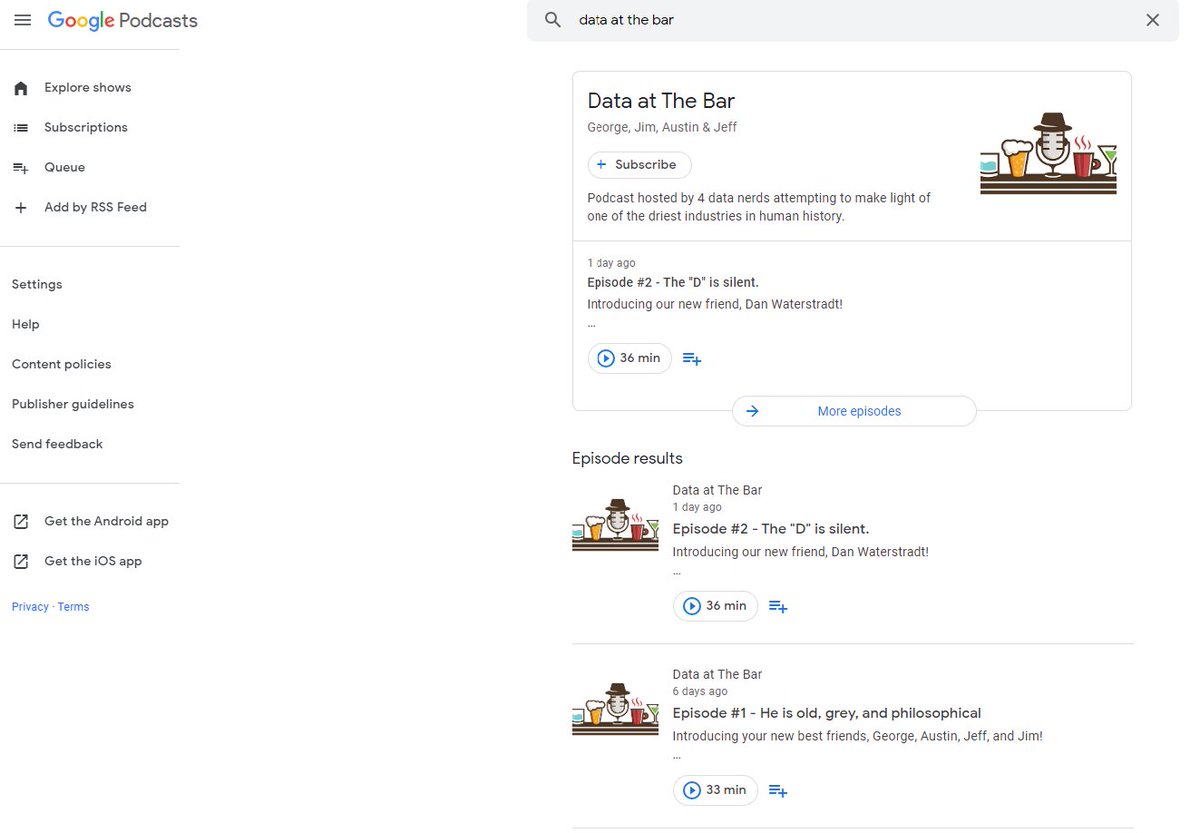The height and width of the screenshot is (833, 1200).
Task: Open the hamburger main menu
Action: [x=22, y=20]
